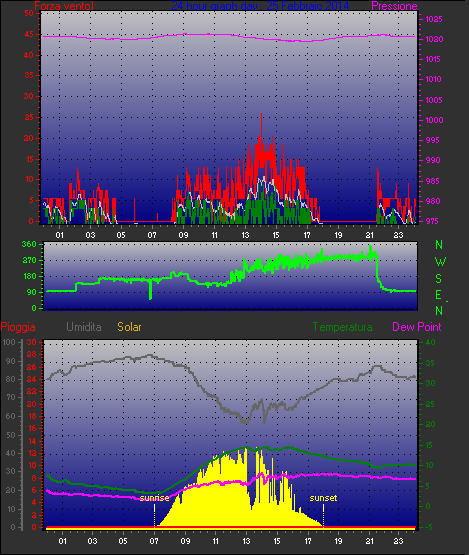Click hour 11 on the solar chart axis
Viewport: 469px width, 555px height.
coord(215,541)
